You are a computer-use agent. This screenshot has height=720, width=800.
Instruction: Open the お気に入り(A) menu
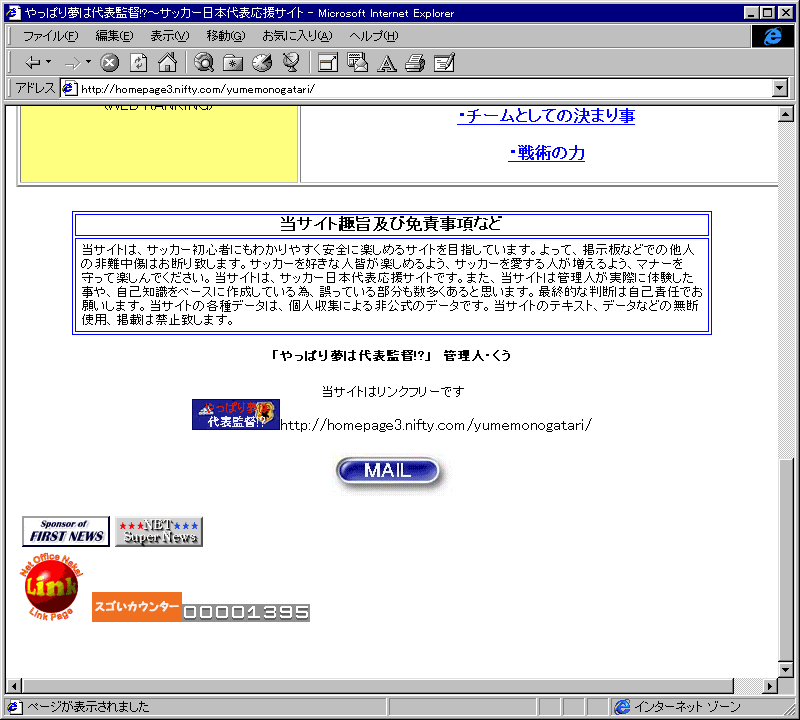(297, 36)
